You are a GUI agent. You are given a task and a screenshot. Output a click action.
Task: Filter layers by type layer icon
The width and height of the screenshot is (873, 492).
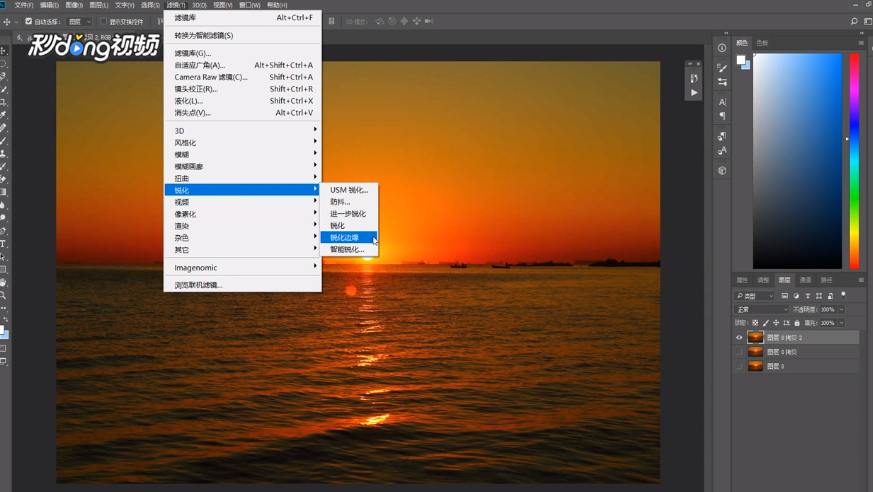coord(808,296)
